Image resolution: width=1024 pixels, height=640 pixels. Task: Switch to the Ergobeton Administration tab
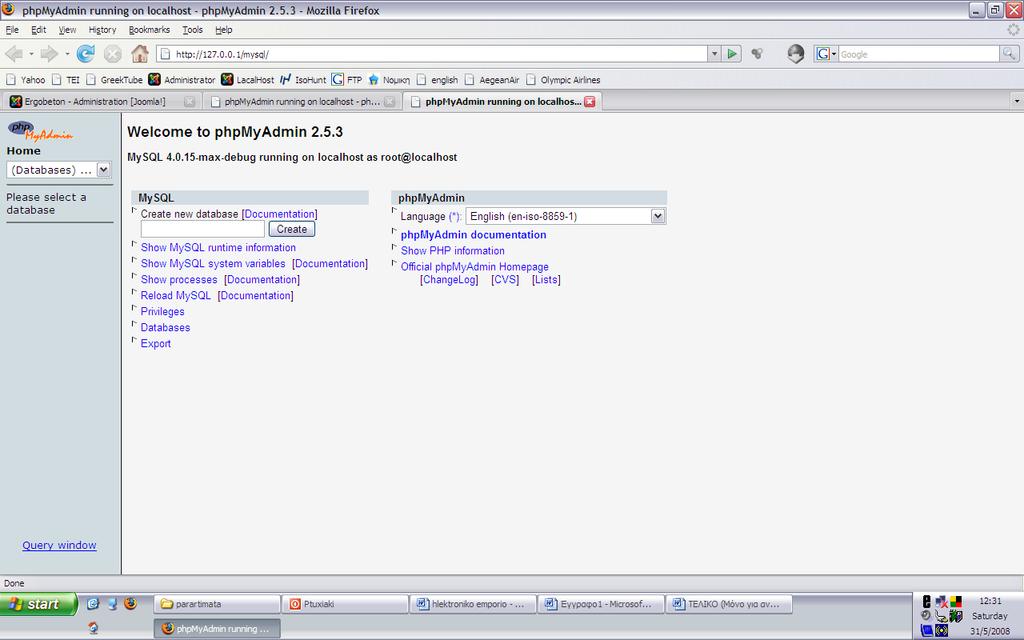pos(101,101)
